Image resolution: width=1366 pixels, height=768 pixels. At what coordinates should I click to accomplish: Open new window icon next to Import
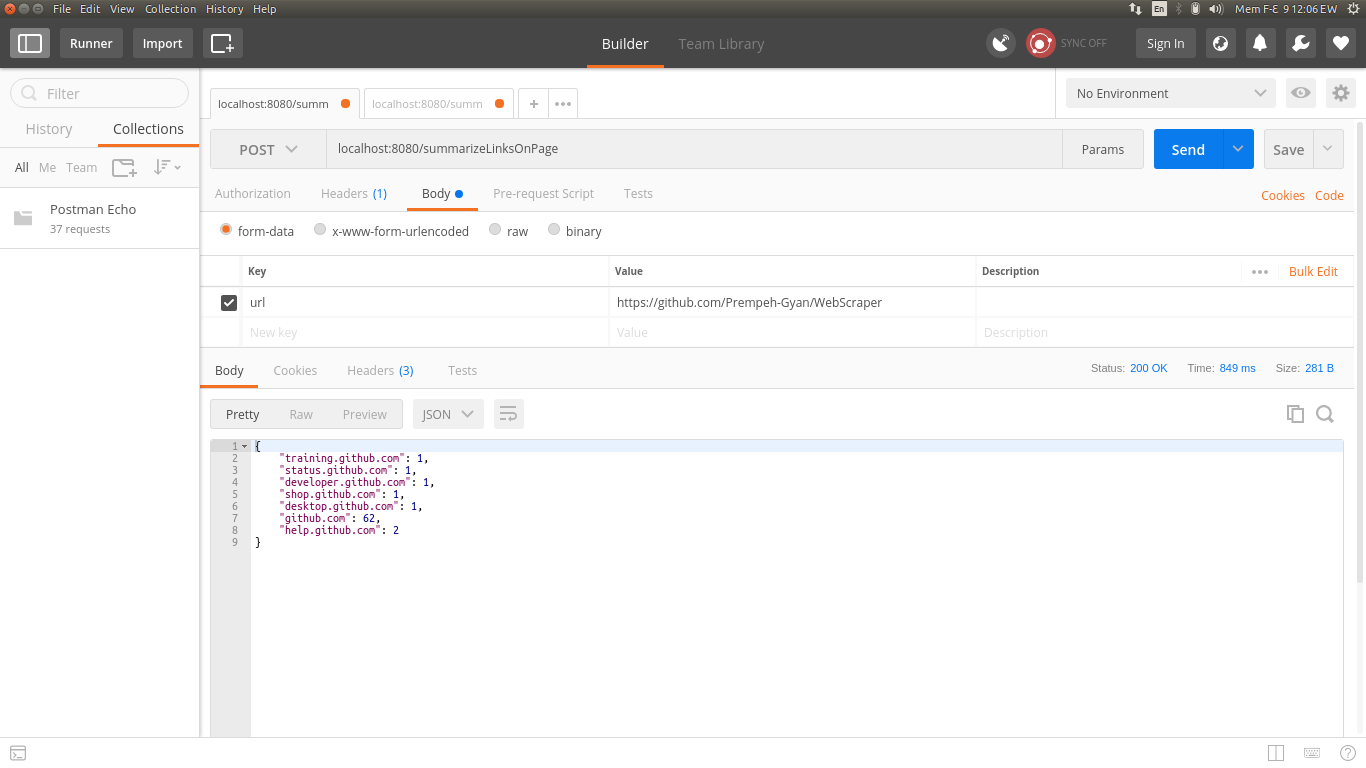click(x=222, y=43)
